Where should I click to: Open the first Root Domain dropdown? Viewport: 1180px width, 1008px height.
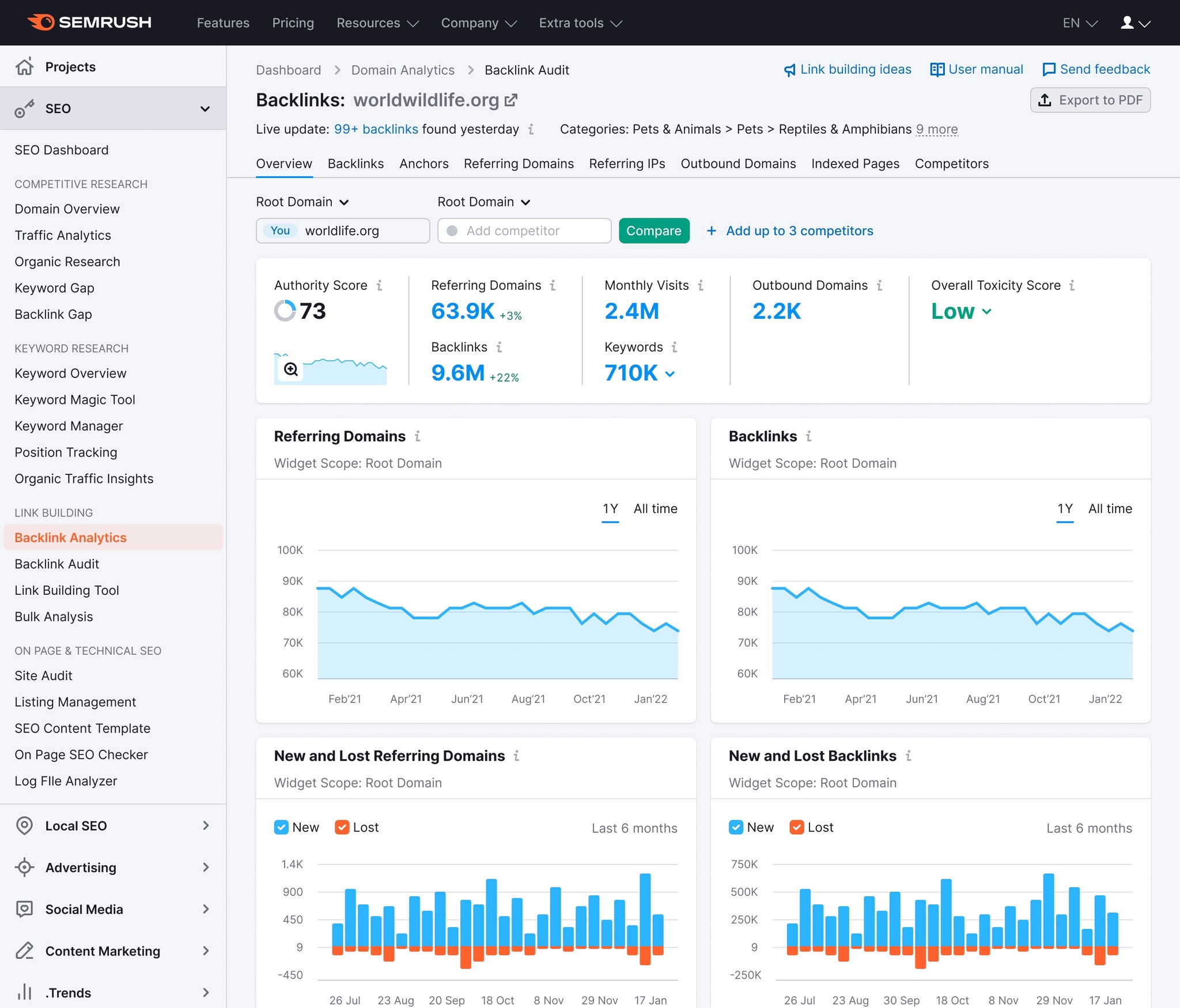[x=302, y=202]
